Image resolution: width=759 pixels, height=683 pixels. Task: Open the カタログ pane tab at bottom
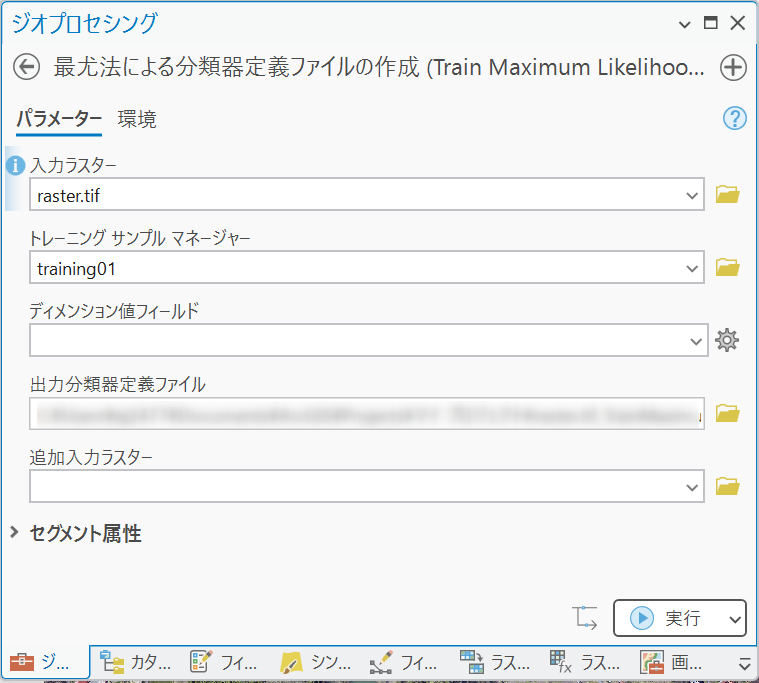click(x=137, y=662)
